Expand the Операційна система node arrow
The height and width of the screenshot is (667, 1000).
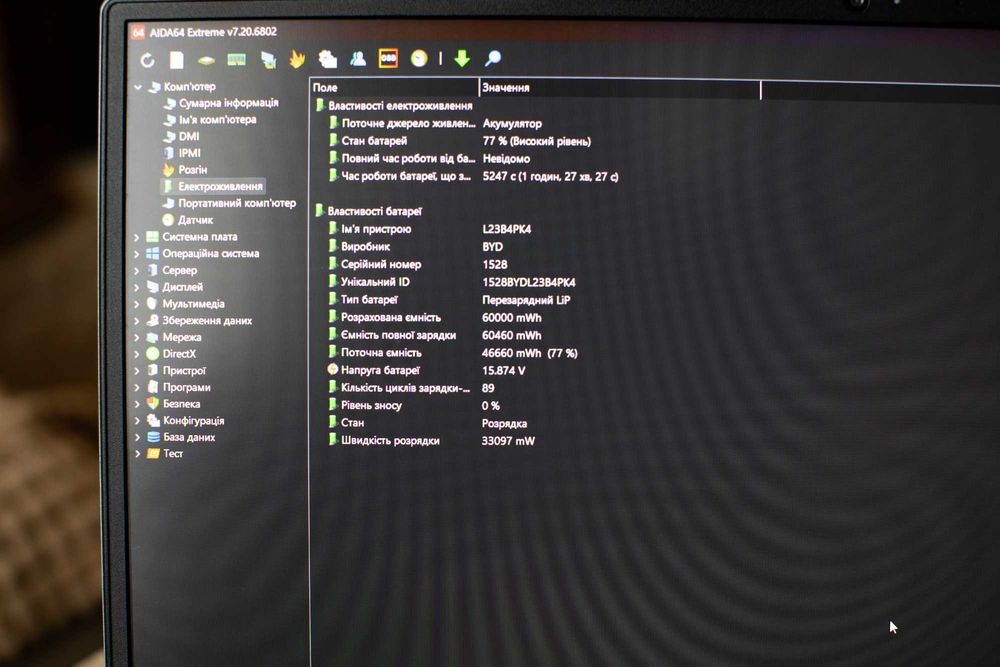coord(136,254)
